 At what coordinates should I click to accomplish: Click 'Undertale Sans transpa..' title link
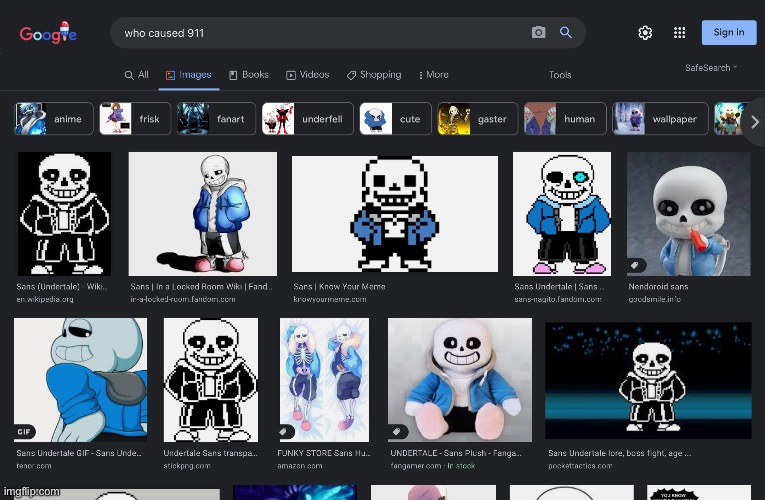[x=210, y=453]
